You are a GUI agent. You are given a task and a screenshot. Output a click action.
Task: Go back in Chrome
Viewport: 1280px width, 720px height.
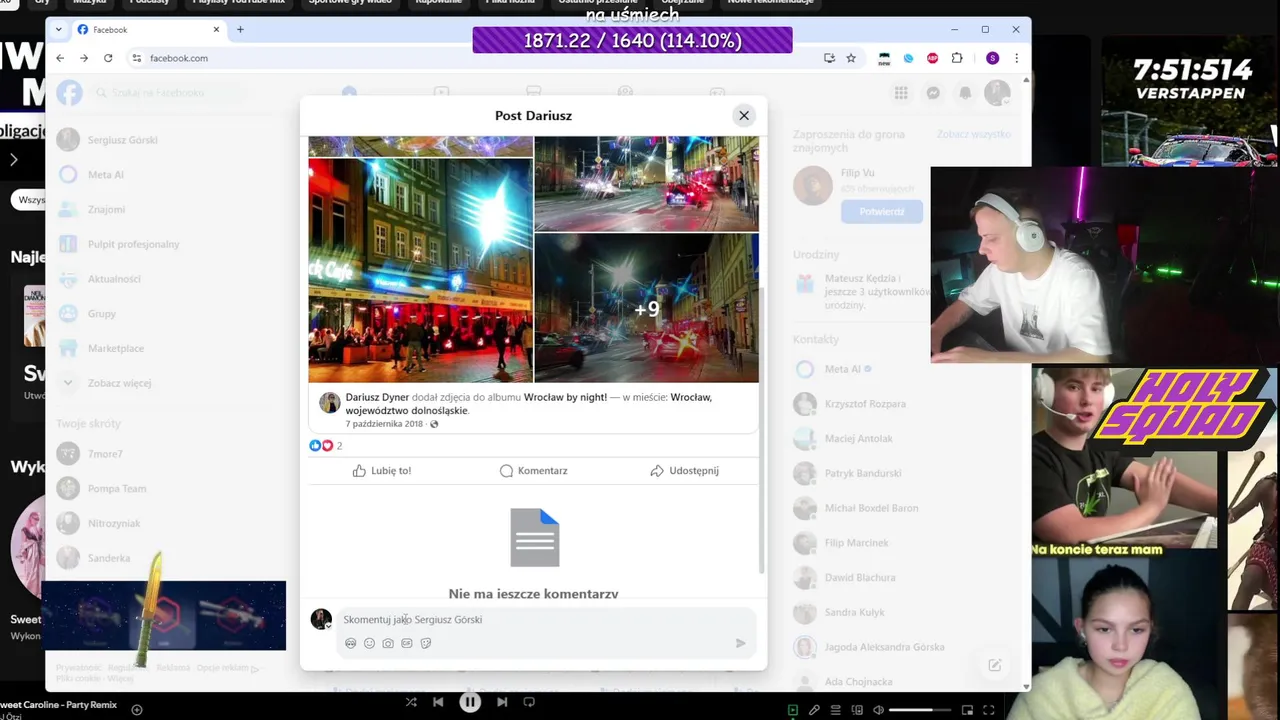(60, 58)
